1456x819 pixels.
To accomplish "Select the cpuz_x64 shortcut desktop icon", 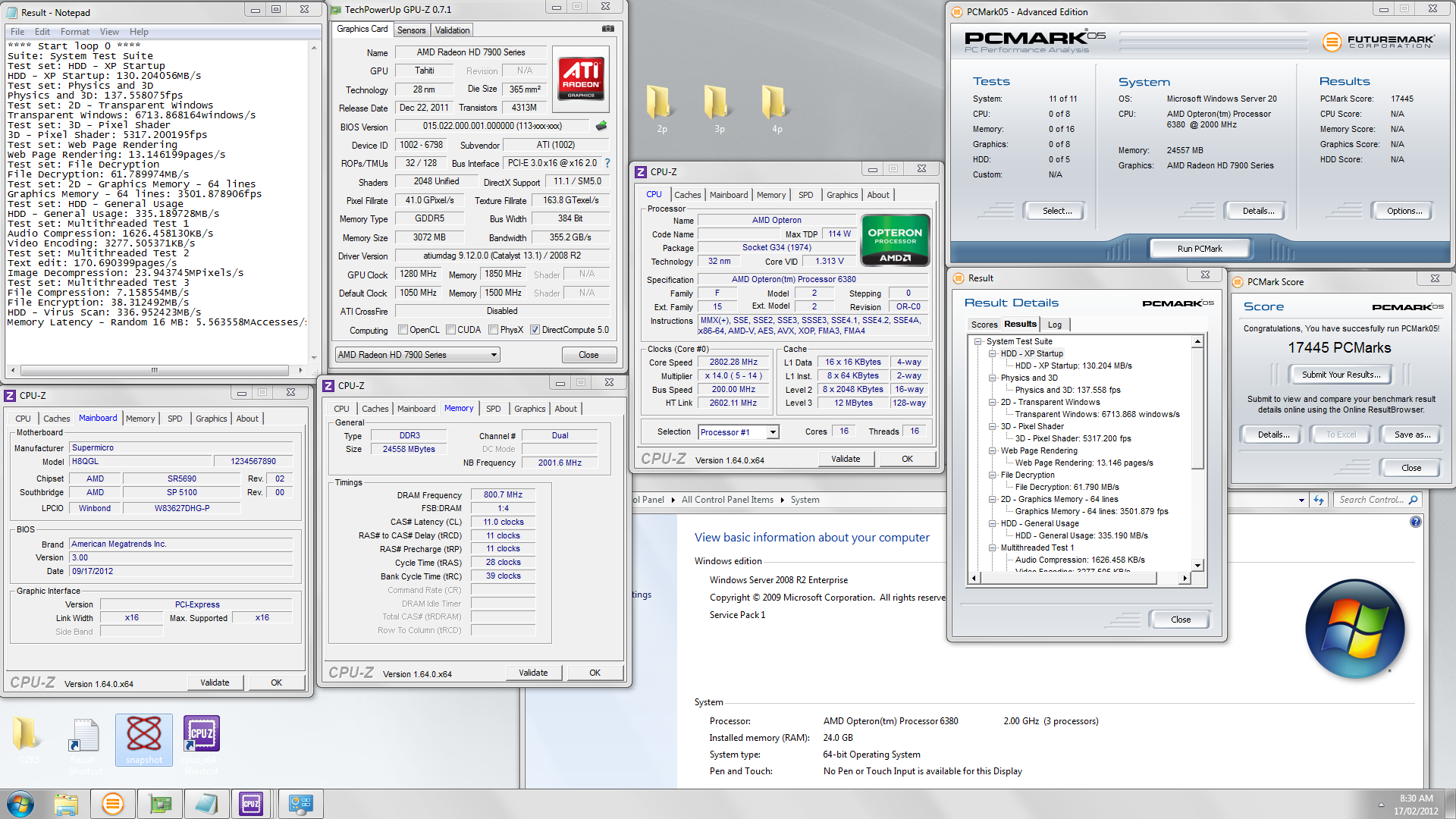I will point(202,745).
